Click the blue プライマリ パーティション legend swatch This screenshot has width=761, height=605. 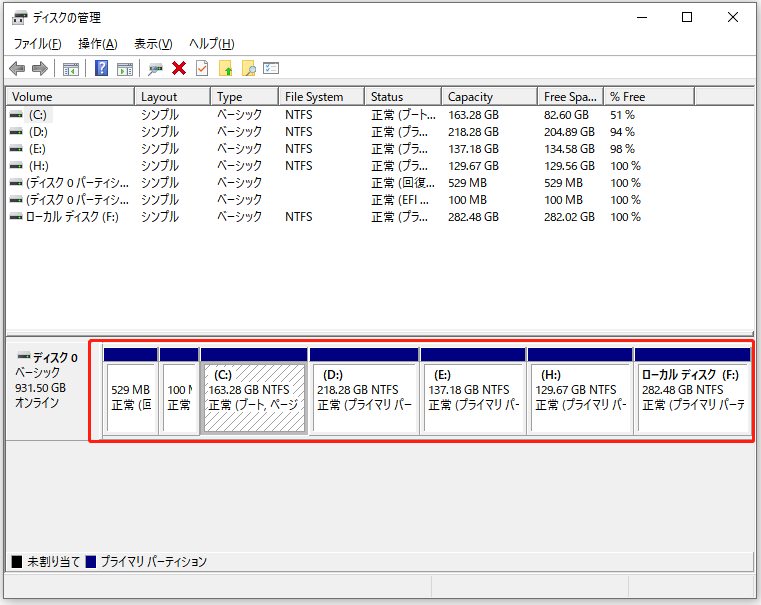tap(91, 562)
